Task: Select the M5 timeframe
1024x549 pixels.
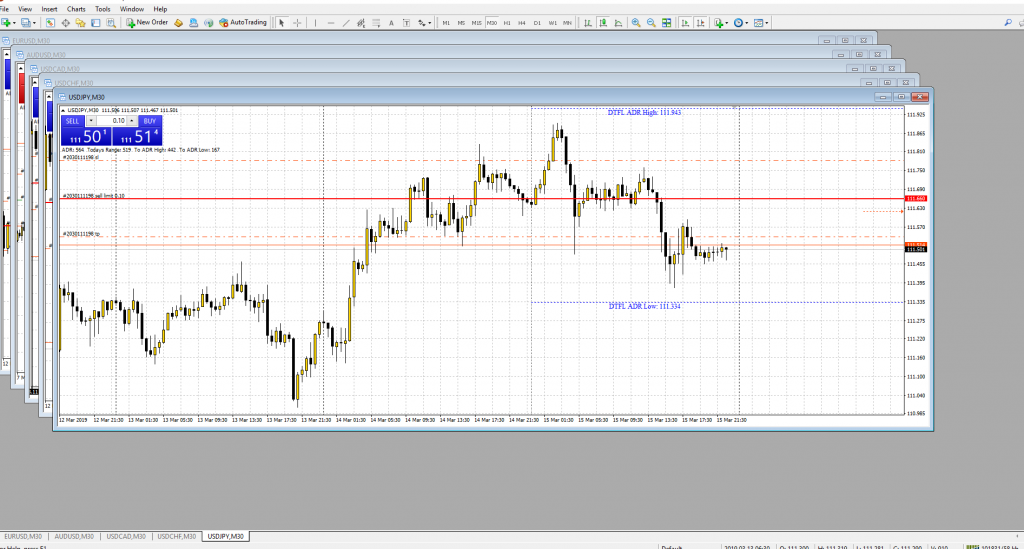Action: (x=461, y=23)
